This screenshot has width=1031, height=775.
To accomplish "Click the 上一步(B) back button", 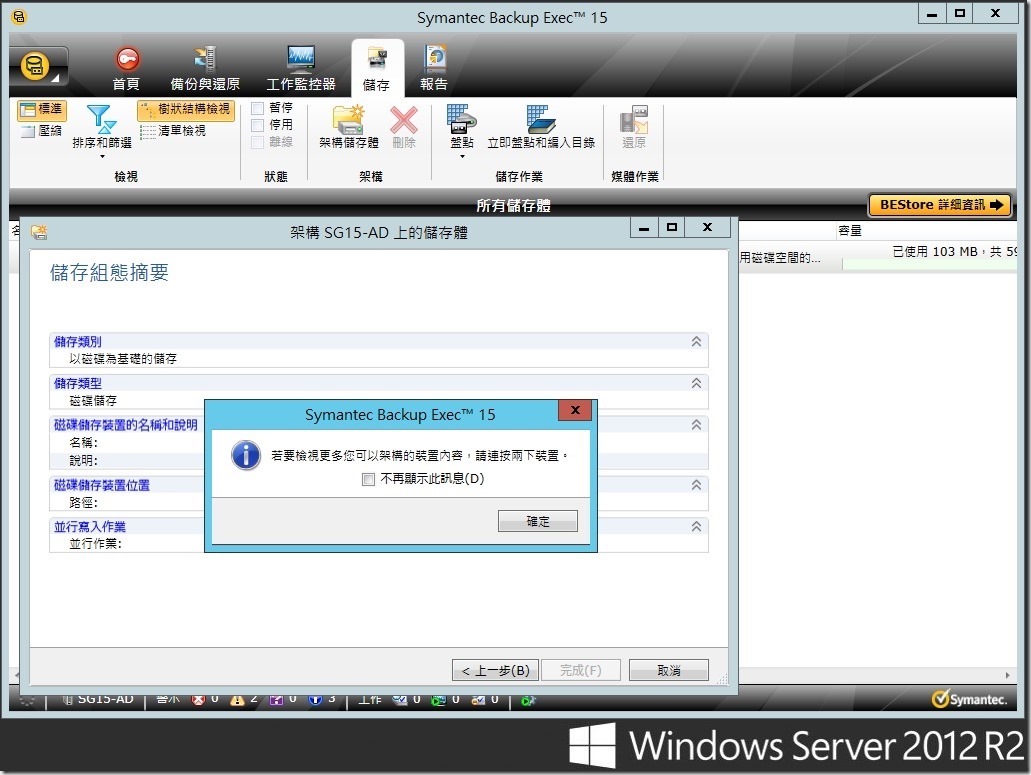I will click(x=495, y=670).
